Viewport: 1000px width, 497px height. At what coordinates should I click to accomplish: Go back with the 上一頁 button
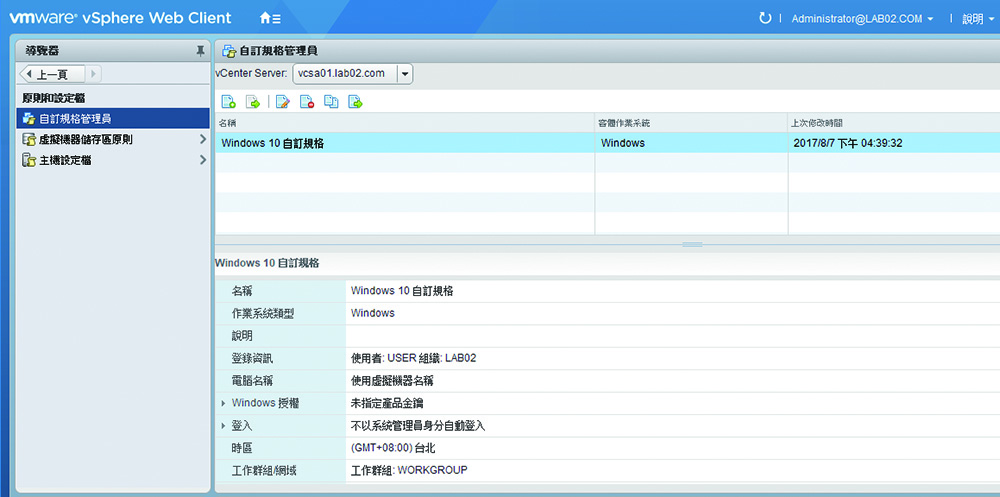pyautogui.click(x=52, y=75)
